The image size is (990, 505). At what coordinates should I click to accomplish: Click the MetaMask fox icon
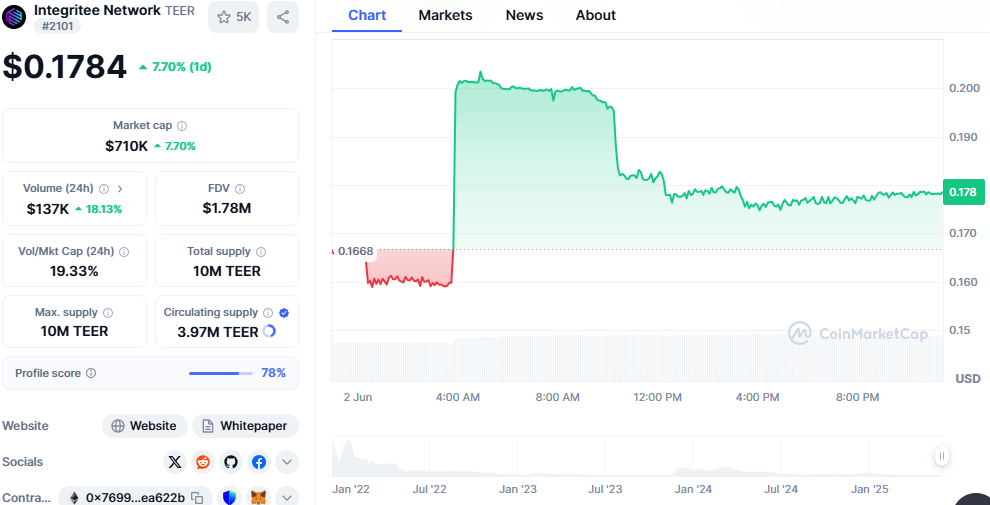pyautogui.click(x=258, y=497)
